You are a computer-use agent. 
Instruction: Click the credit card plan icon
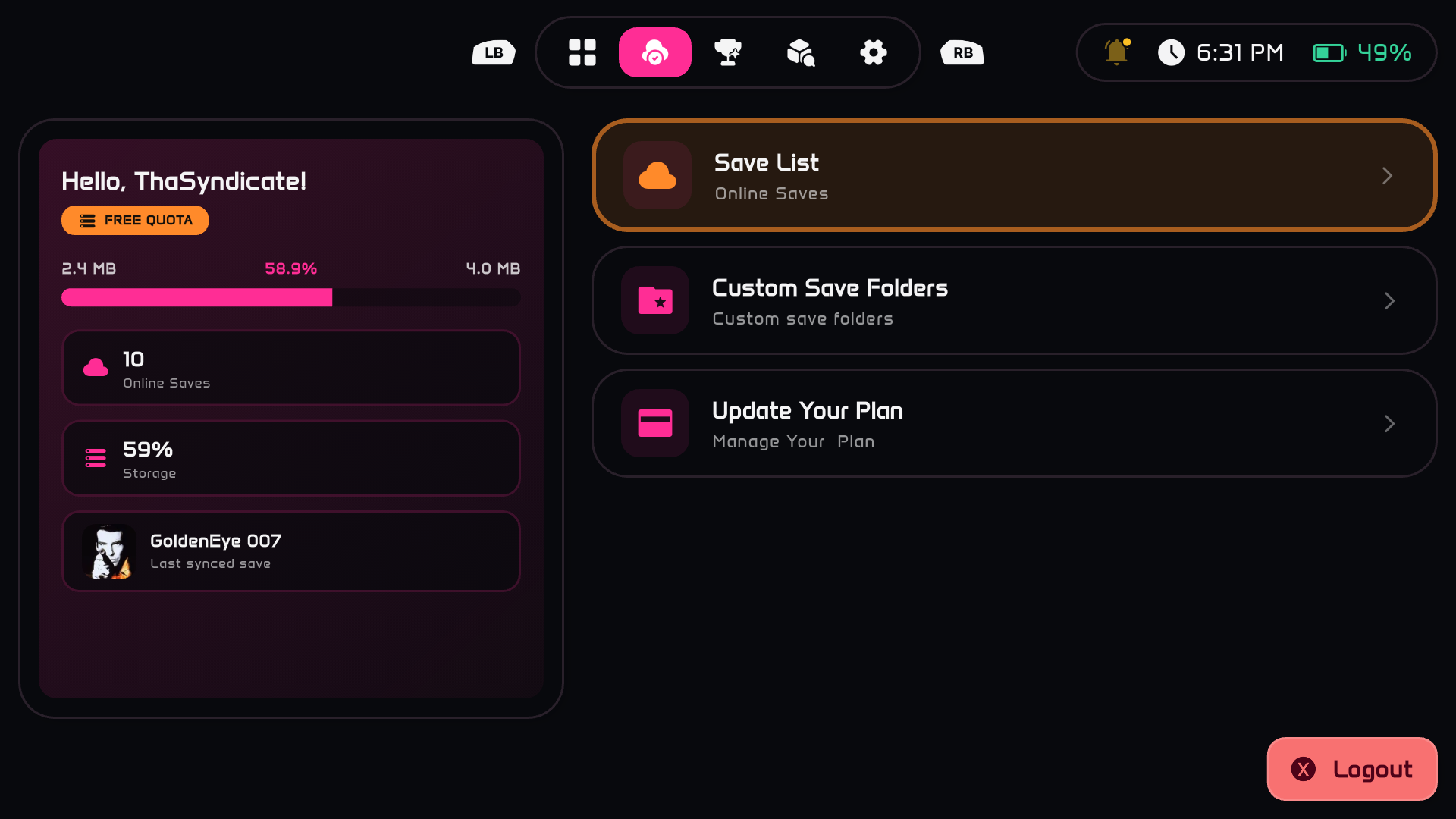(655, 423)
